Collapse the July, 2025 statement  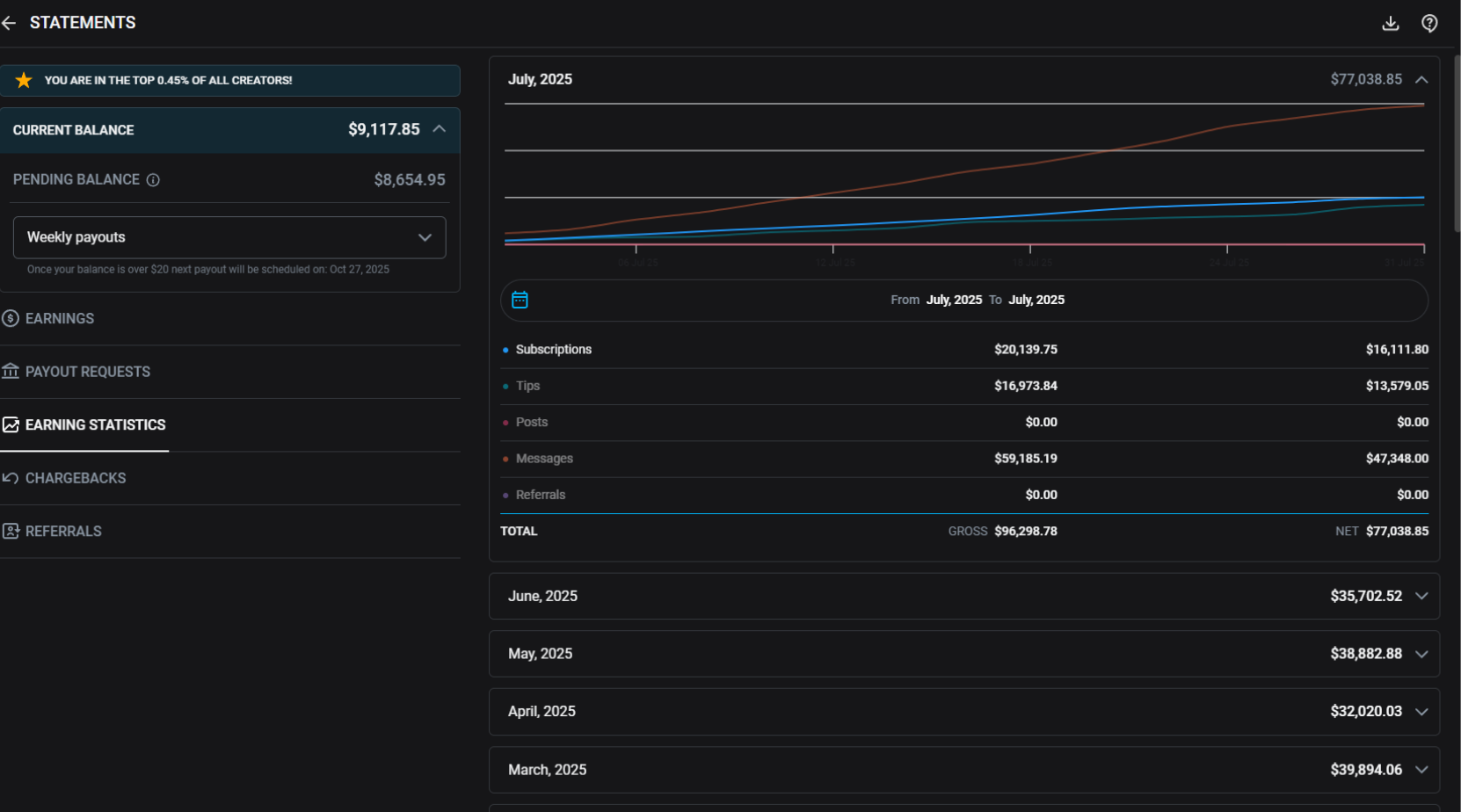[x=1421, y=79]
